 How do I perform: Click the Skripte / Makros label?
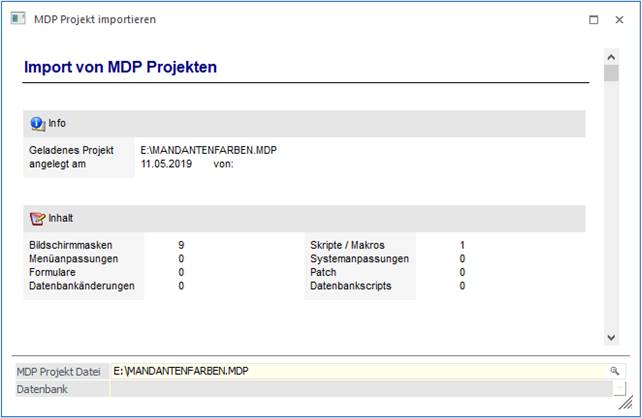point(347,245)
